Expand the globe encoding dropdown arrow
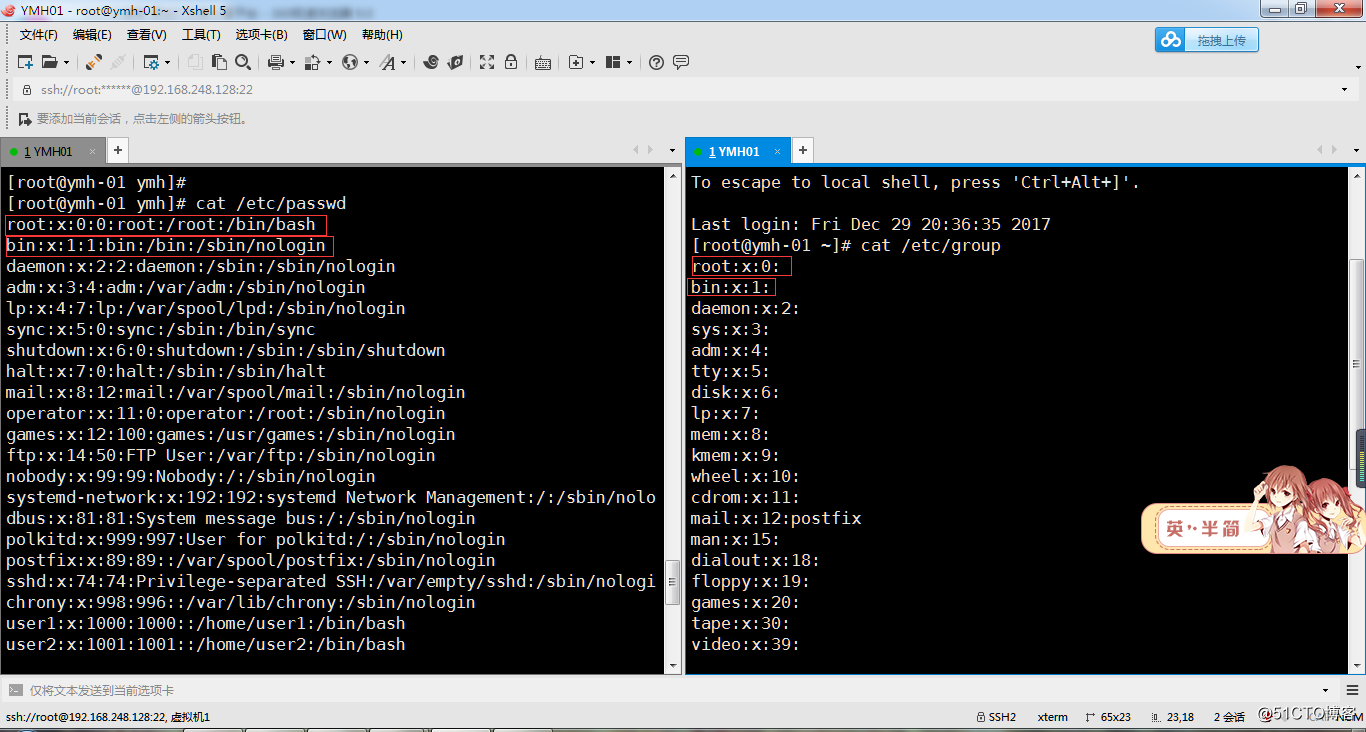The width and height of the screenshot is (1366, 732). tap(366, 62)
